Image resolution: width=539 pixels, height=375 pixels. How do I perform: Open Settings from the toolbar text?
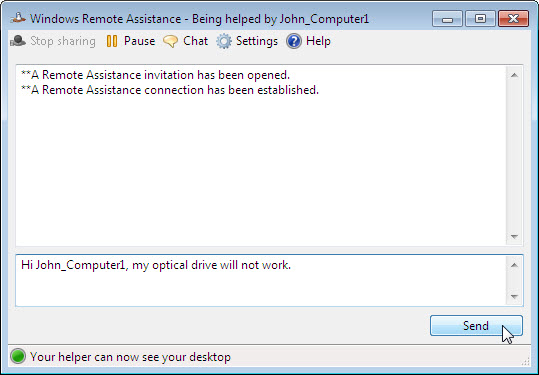point(257,41)
